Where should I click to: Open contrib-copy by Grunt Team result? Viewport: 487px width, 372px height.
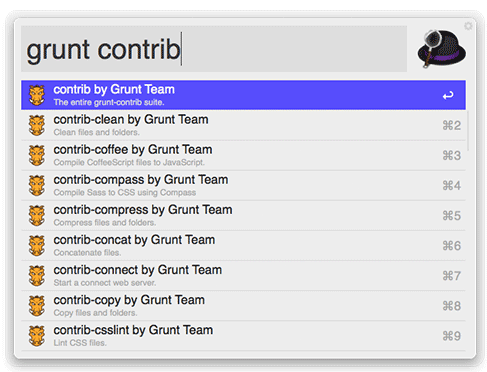(243, 306)
